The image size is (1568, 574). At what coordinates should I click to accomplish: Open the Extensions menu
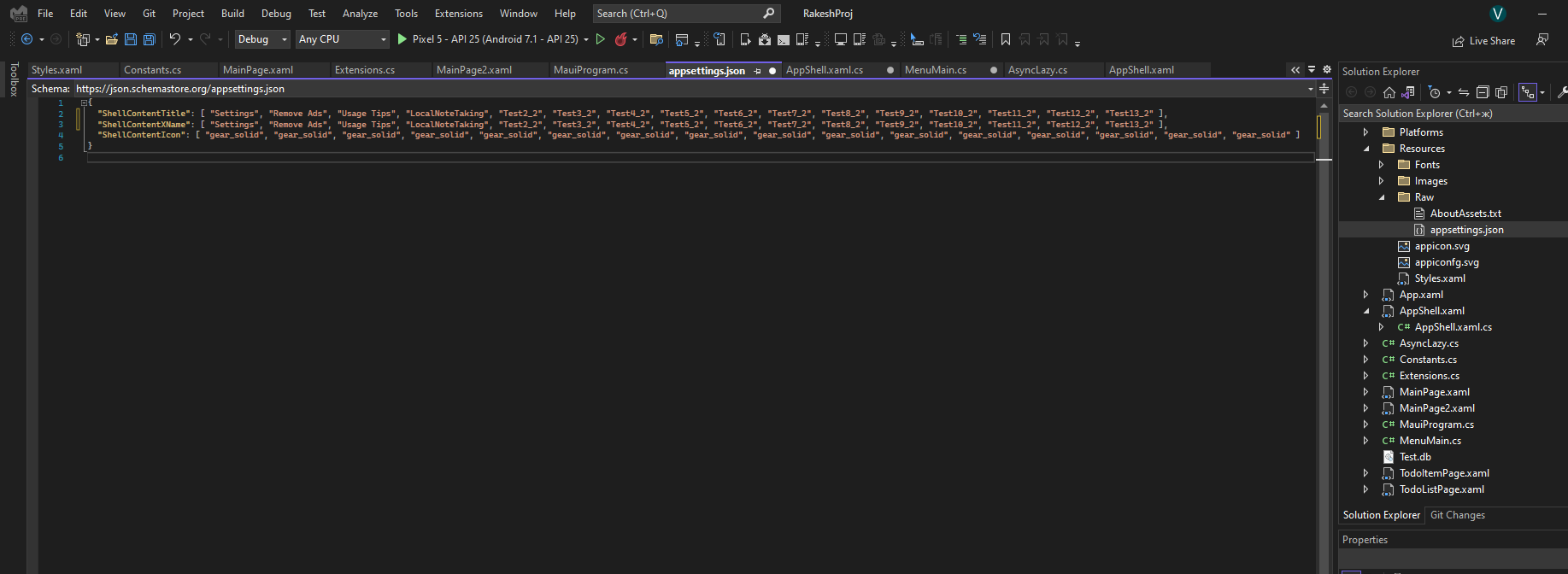[458, 14]
